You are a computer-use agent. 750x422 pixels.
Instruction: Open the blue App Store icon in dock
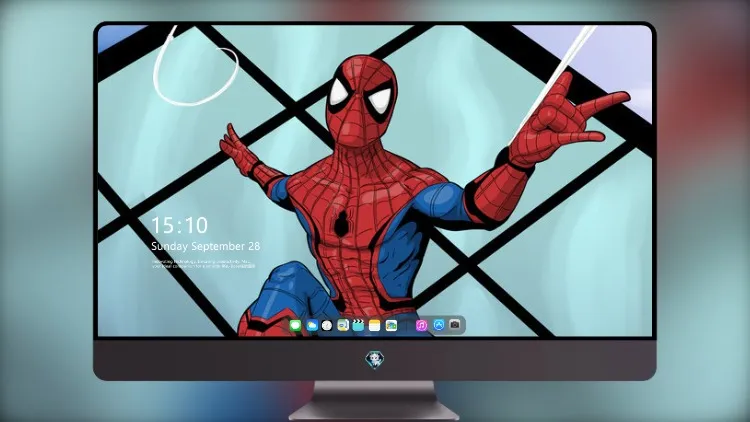[439, 325]
